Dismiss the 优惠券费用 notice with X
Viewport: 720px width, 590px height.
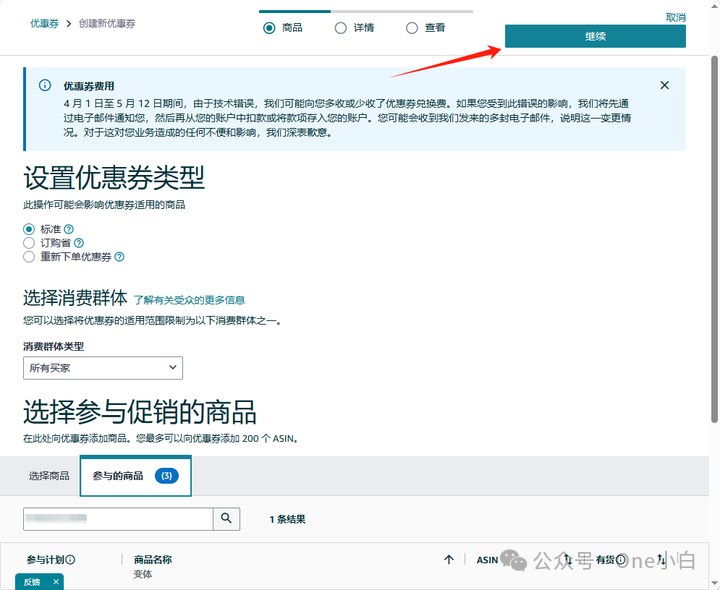click(665, 86)
